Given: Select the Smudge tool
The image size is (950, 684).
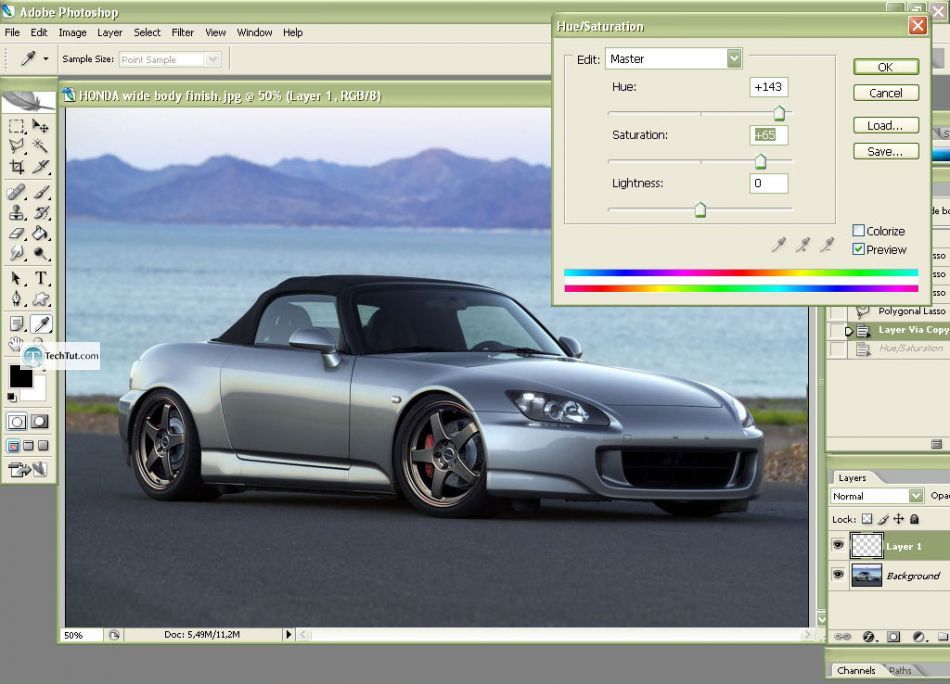Looking at the screenshot, I should (17, 253).
